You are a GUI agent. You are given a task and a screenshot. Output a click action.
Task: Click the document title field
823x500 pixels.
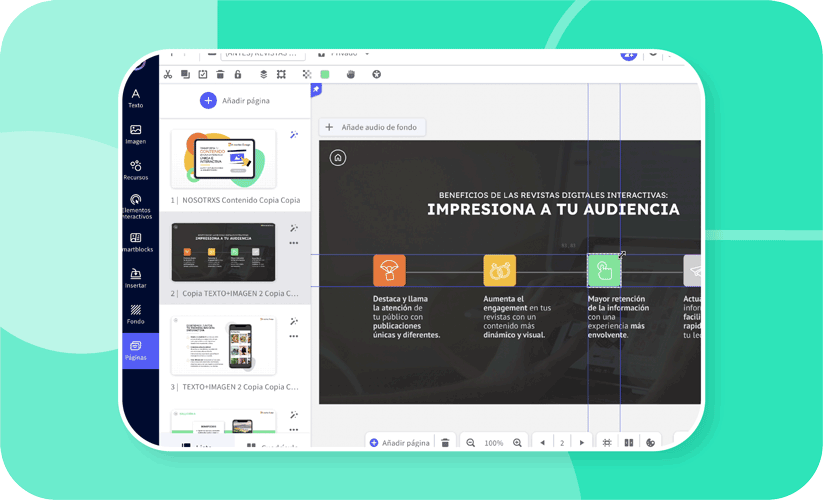[261, 54]
